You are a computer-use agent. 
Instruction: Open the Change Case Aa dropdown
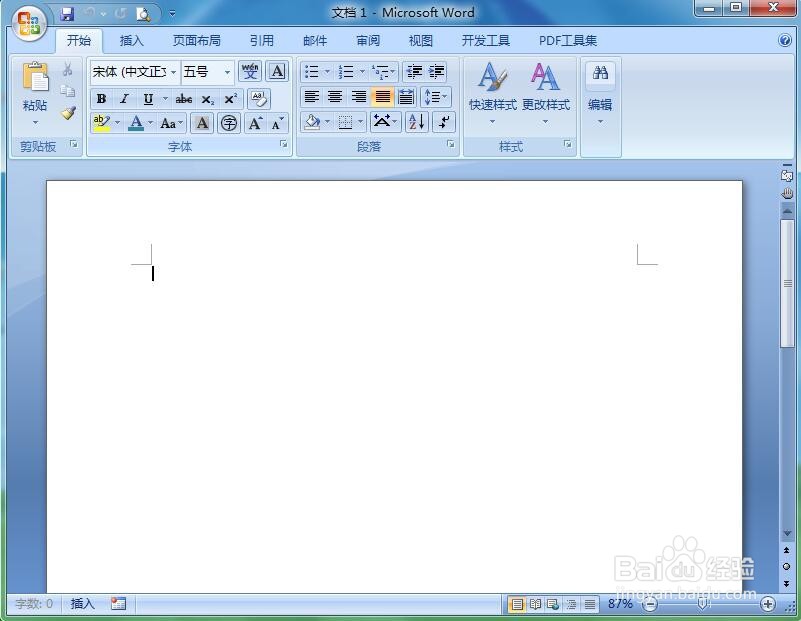click(171, 123)
